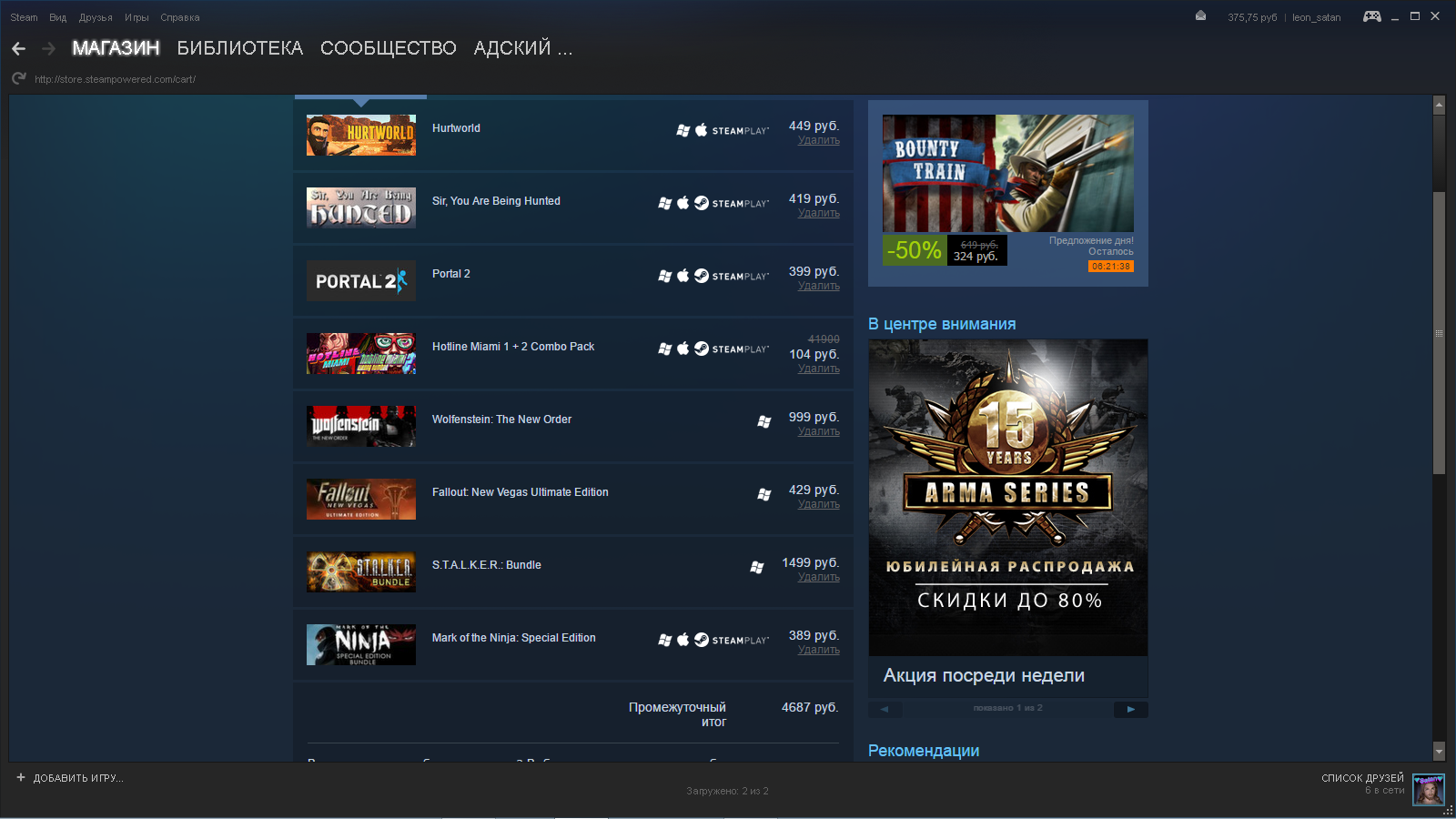
Task: Click the Windows icon on Wolfenstein row
Action: pyautogui.click(x=764, y=421)
